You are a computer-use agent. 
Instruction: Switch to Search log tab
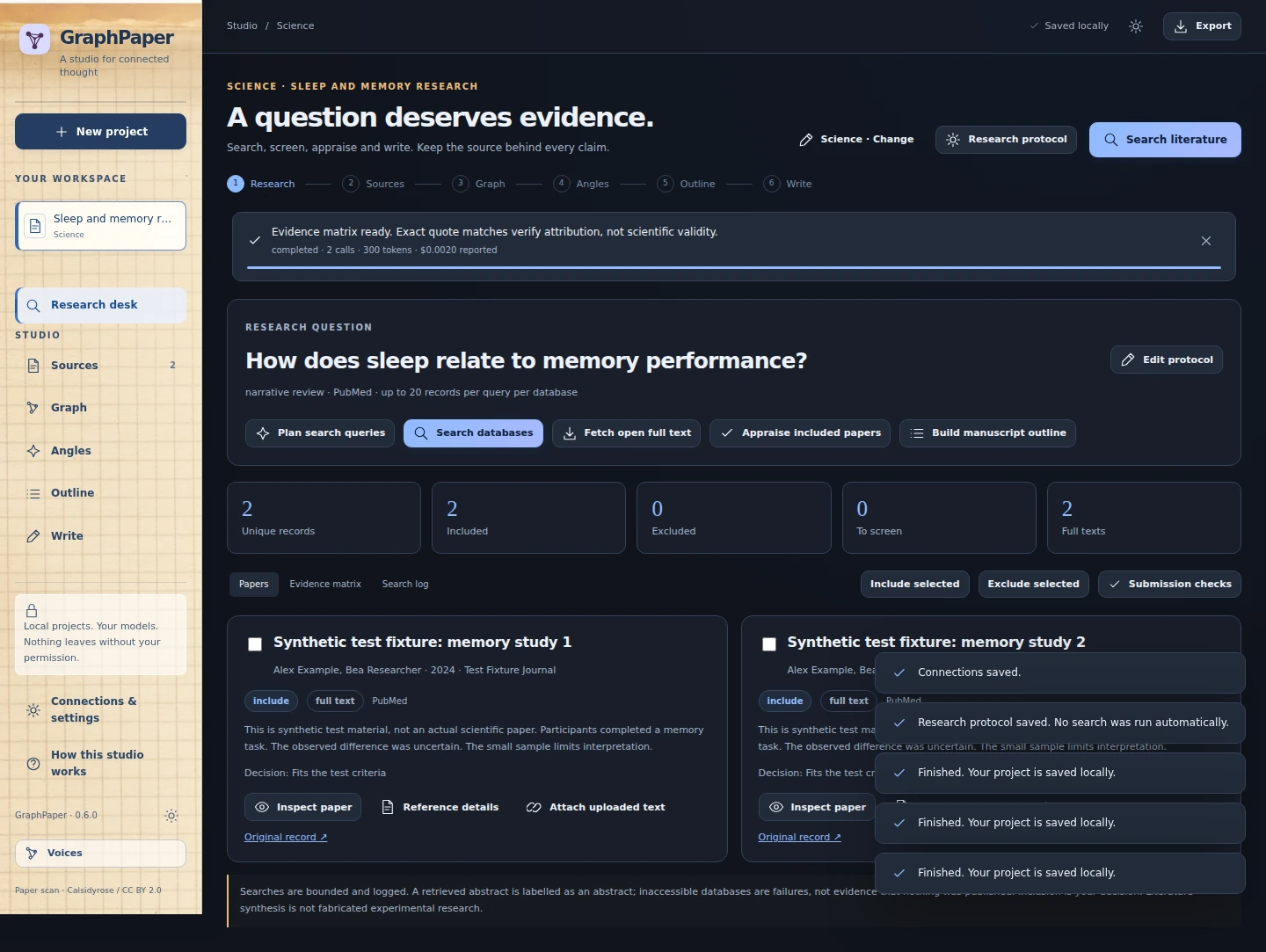(x=405, y=585)
